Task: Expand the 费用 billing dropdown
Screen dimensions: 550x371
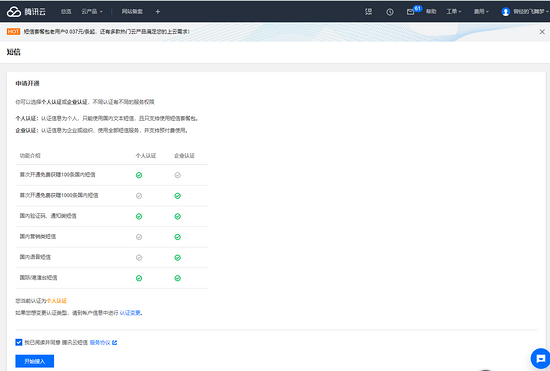Action: click(481, 12)
